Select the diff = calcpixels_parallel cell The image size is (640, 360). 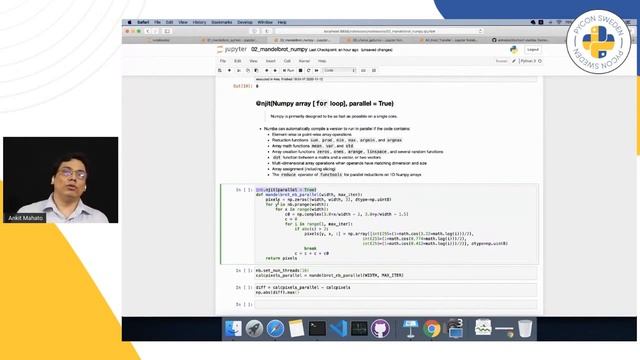tap(396, 290)
